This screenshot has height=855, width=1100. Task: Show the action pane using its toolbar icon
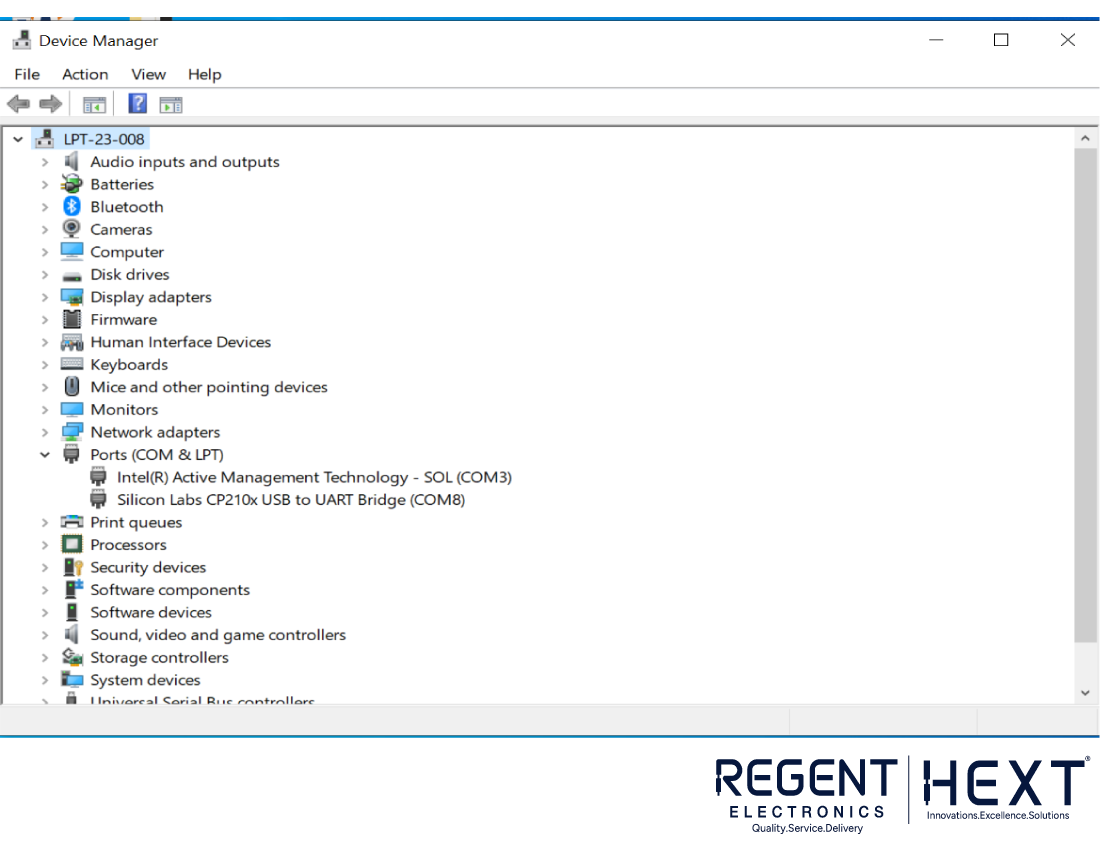pyautogui.click(x=170, y=103)
